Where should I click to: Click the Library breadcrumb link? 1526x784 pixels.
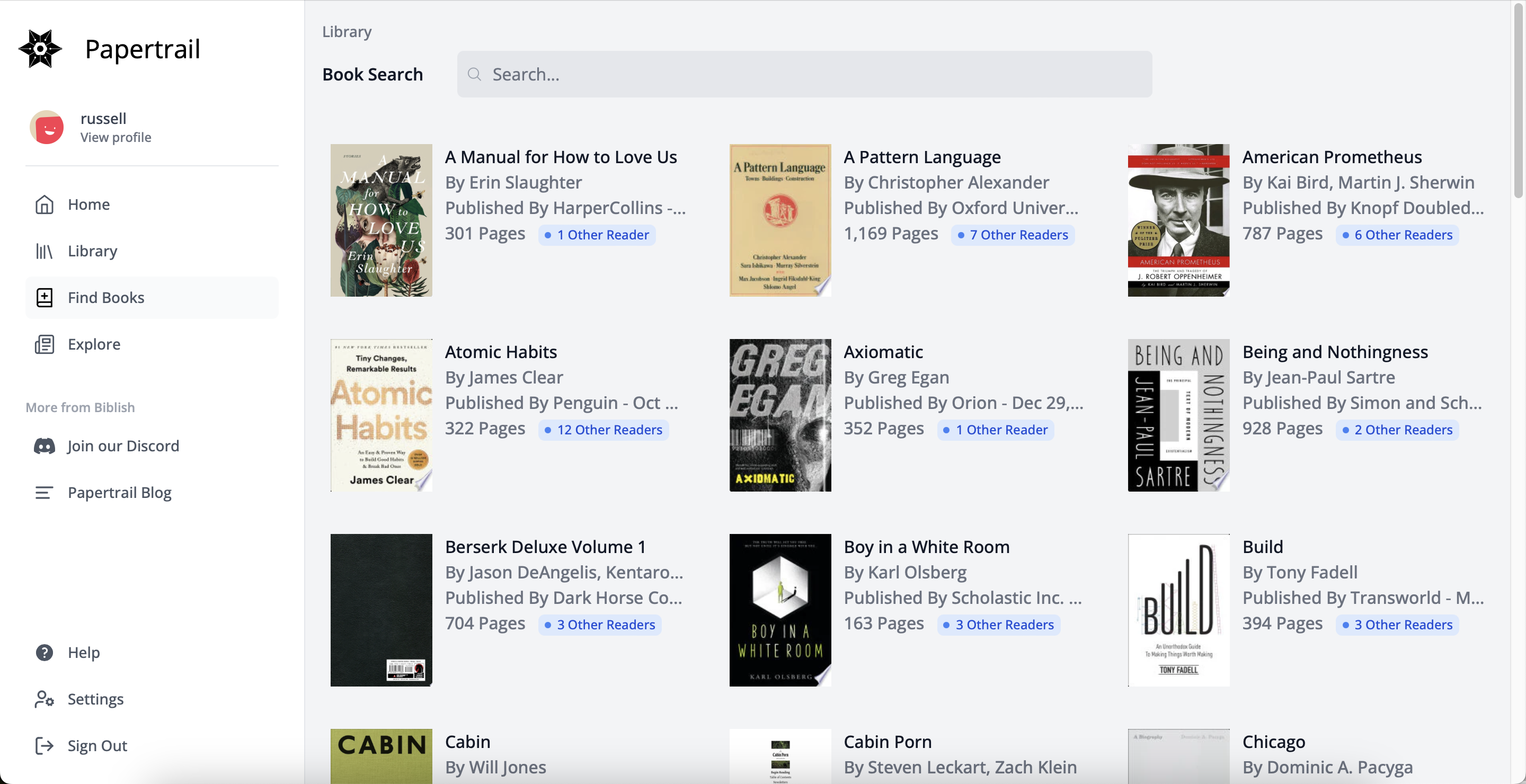pyautogui.click(x=347, y=32)
